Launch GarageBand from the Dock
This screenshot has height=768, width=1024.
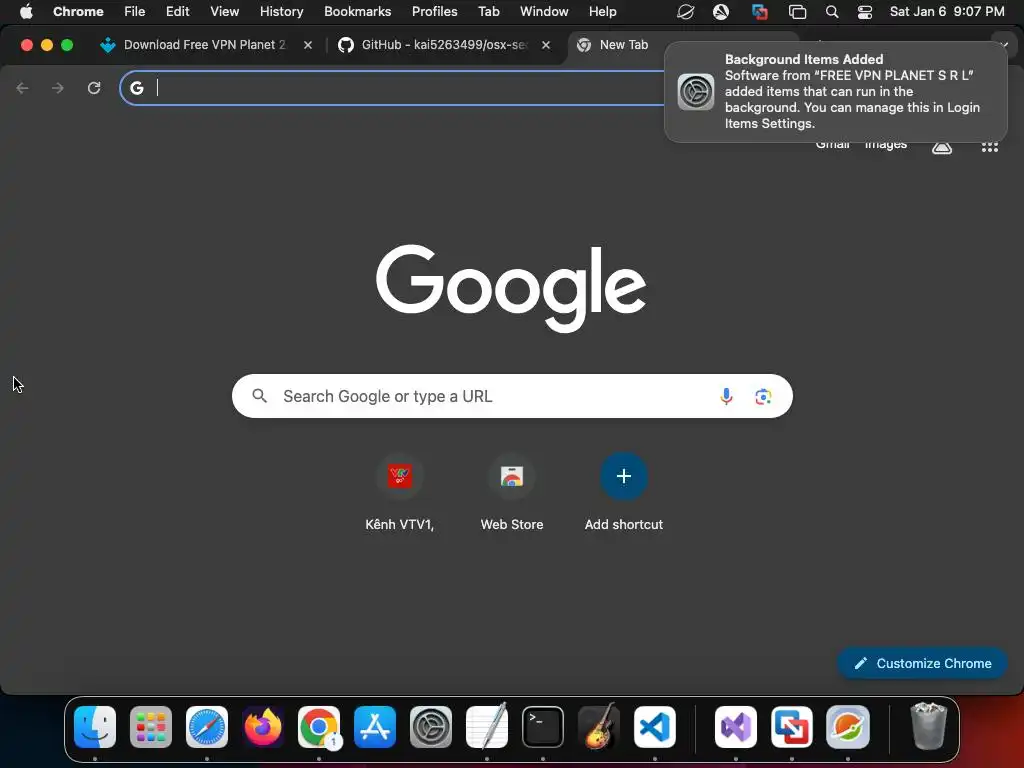599,727
